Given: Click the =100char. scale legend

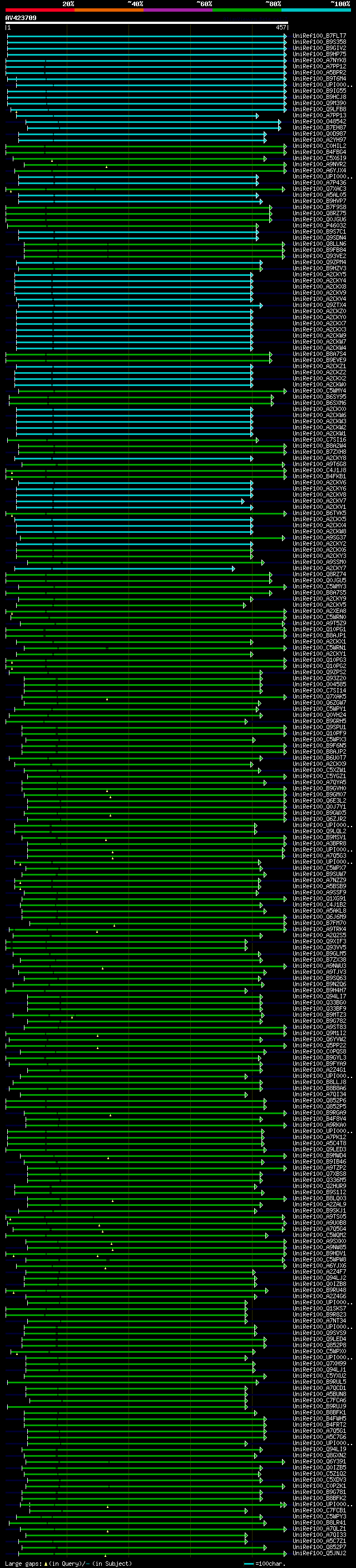Looking at the screenshot, I should [264, 1563].
